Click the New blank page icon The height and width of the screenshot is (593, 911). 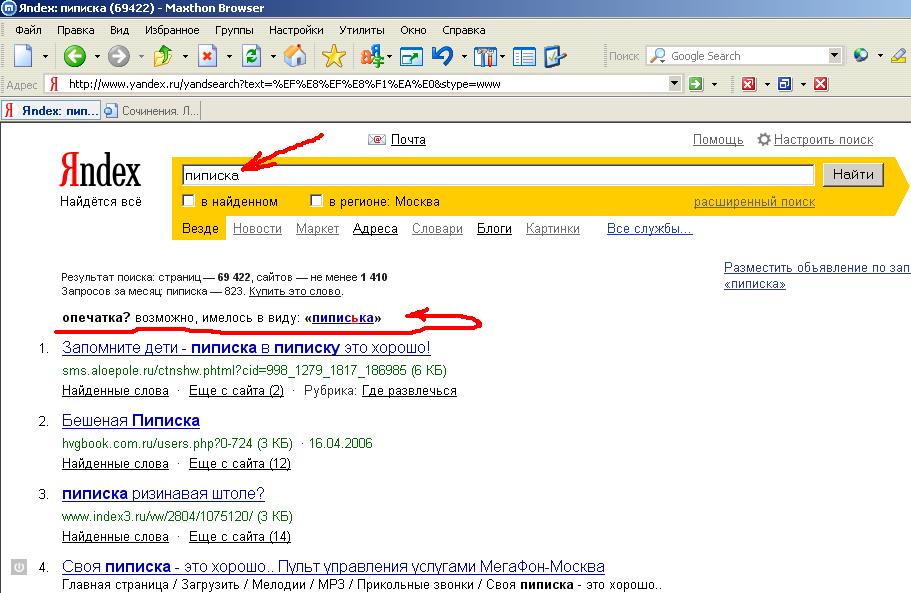tap(24, 56)
